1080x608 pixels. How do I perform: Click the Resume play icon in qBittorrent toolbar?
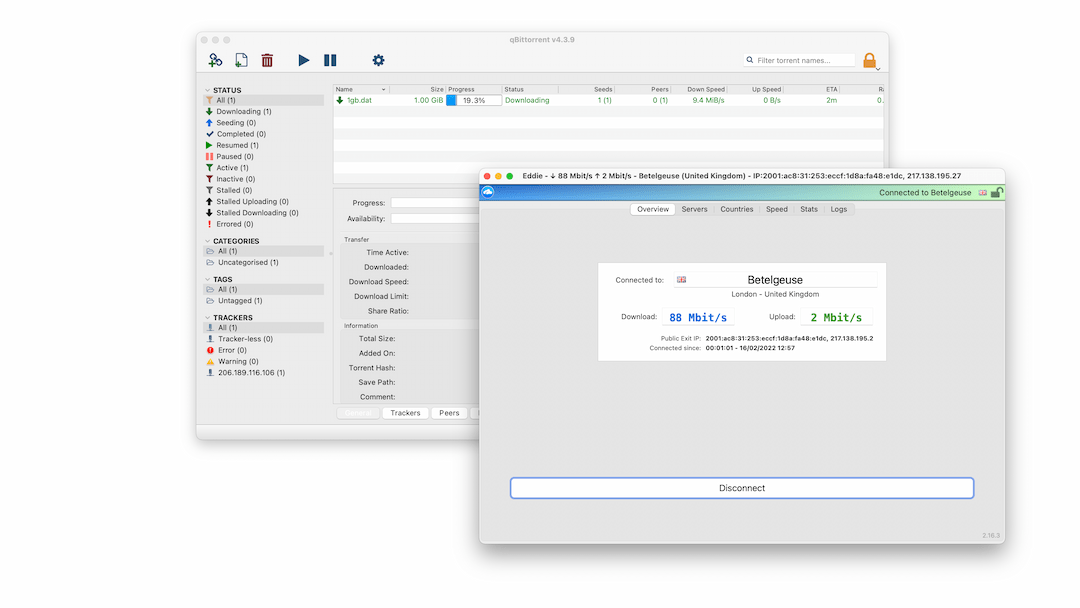pyautogui.click(x=304, y=61)
